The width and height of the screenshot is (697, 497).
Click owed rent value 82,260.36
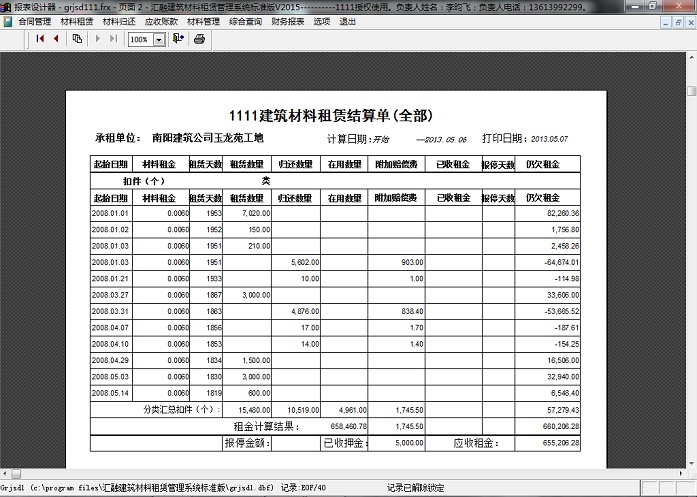(563, 213)
